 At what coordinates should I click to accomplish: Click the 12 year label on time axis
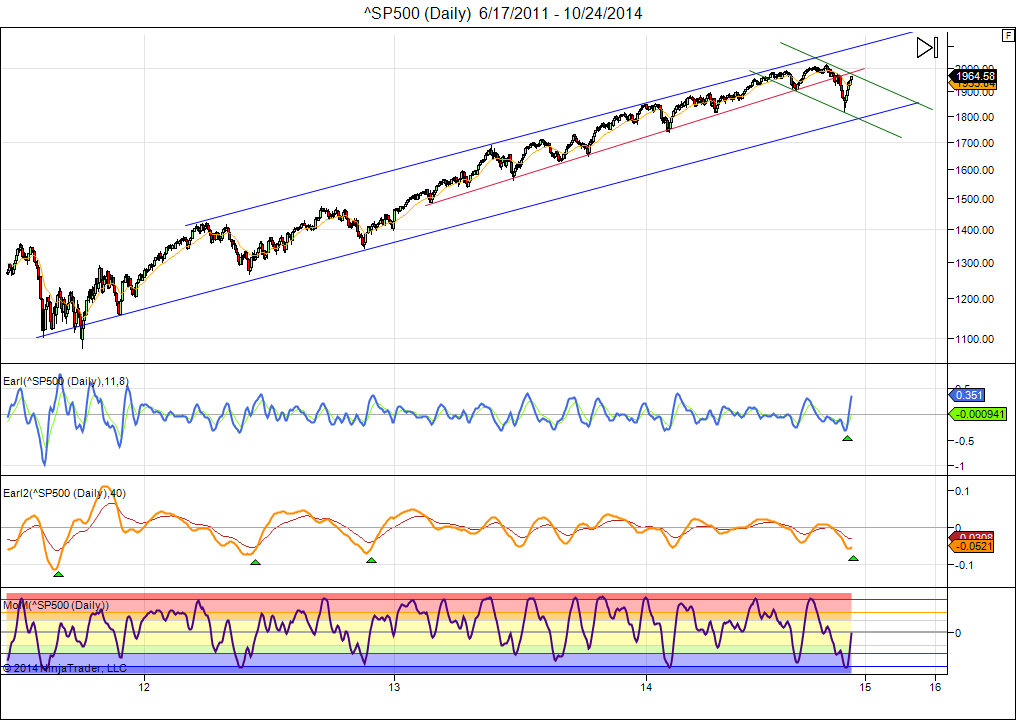click(x=144, y=687)
